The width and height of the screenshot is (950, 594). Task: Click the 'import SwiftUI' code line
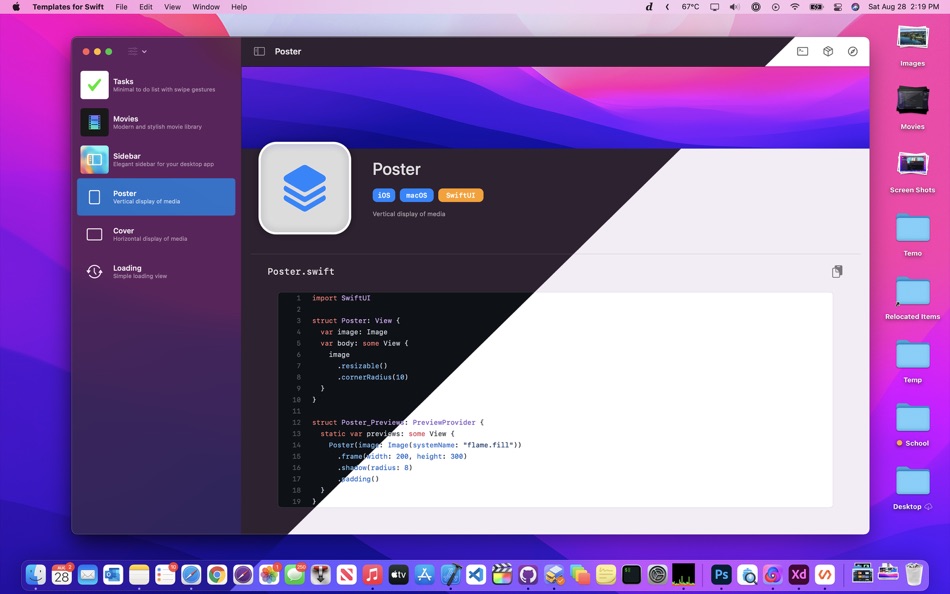[x=341, y=298]
